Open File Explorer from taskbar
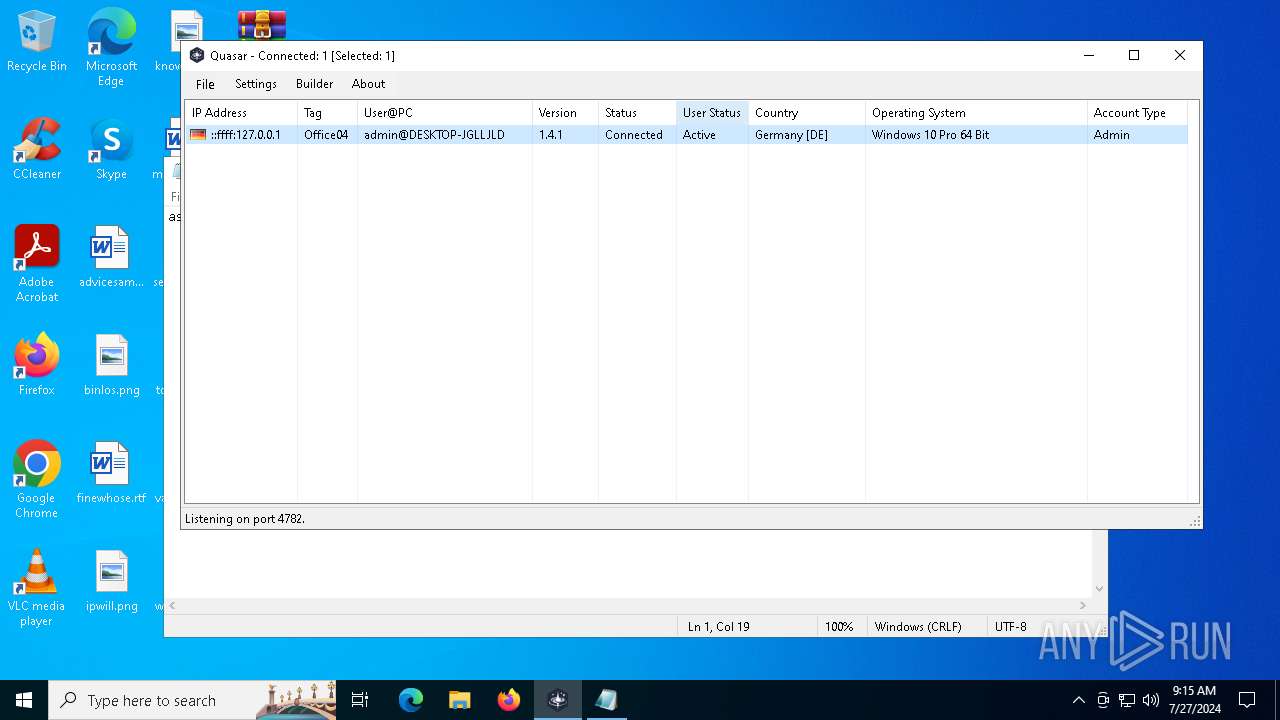The height and width of the screenshot is (720, 1280). [x=459, y=700]
